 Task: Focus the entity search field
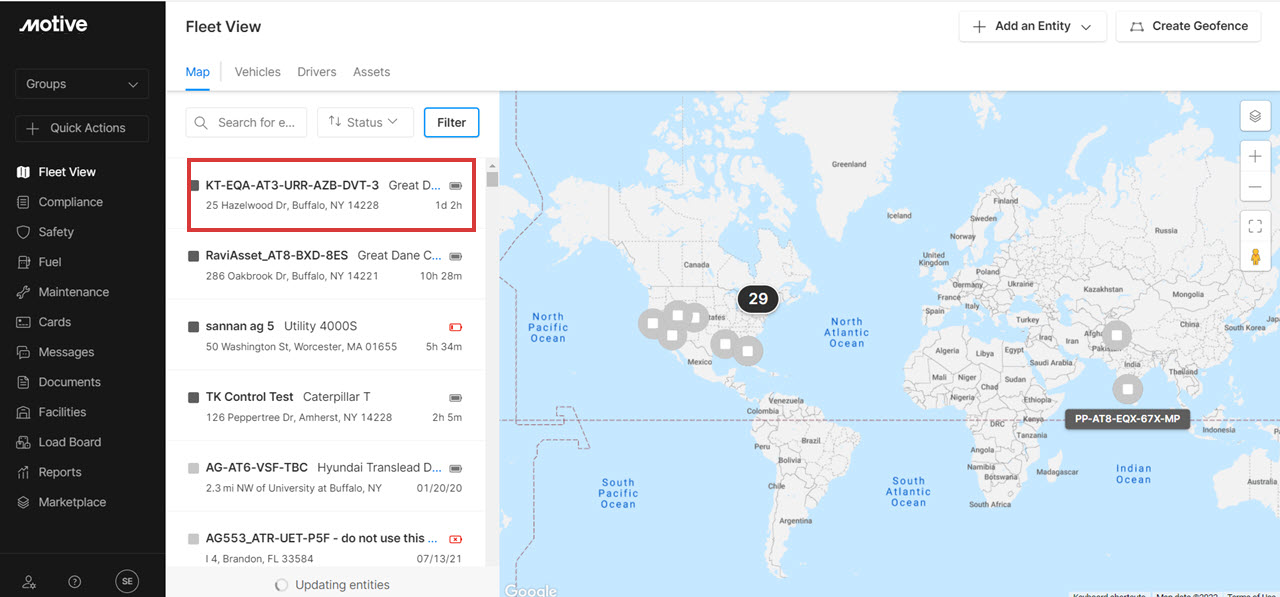pyautogui.click(x=246, y=122)
